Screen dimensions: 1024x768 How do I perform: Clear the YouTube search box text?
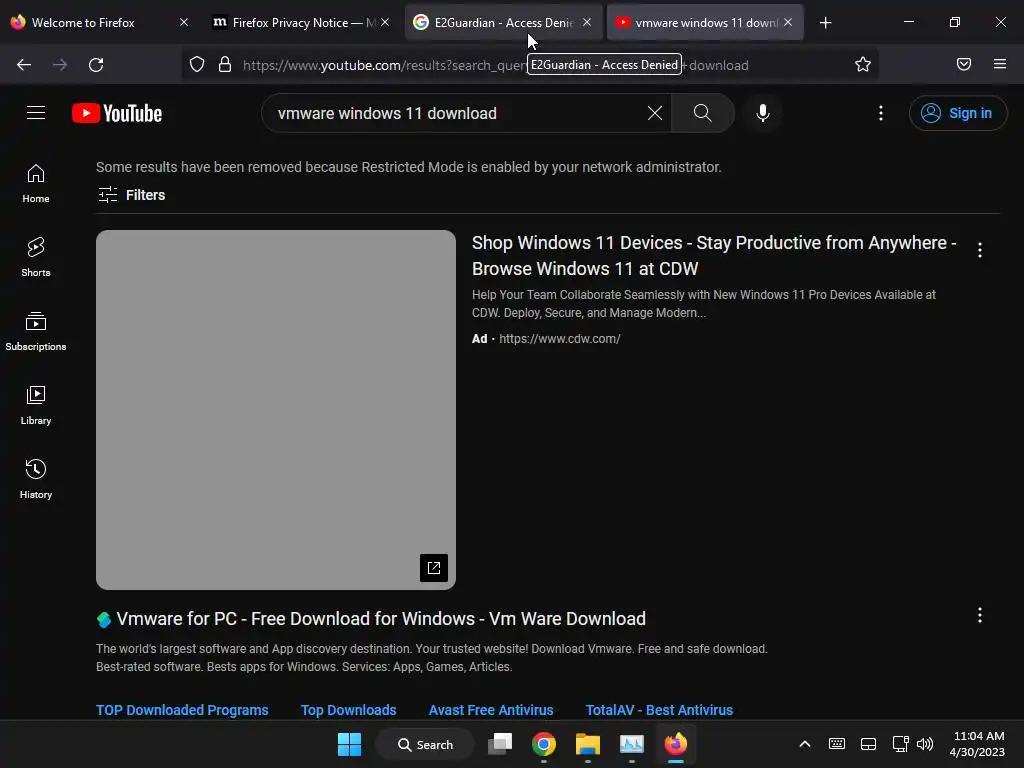pos(654,113)
